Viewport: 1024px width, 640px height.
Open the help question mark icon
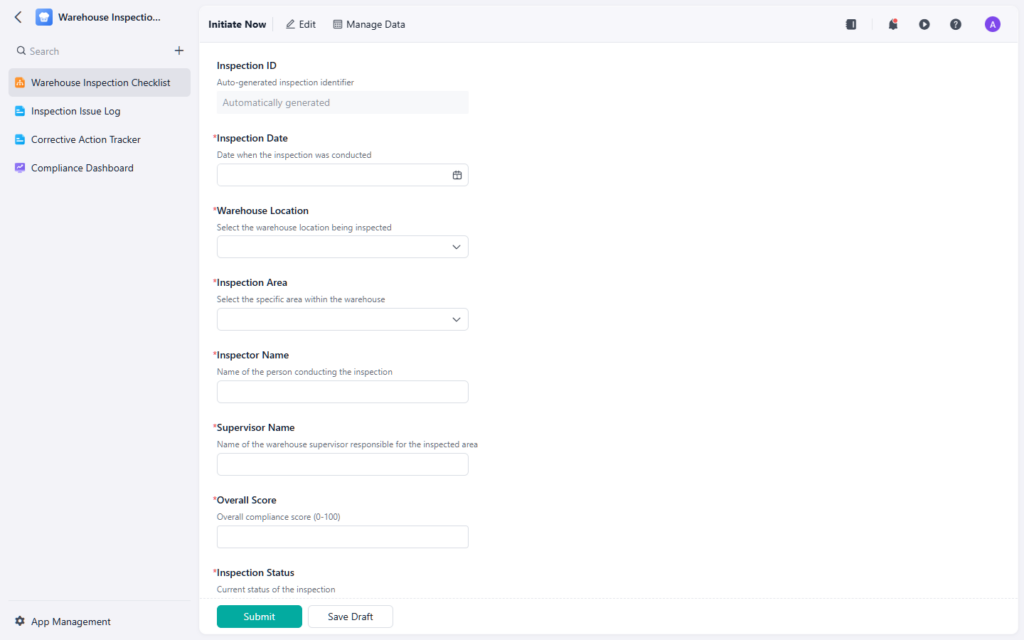point(955,24)
